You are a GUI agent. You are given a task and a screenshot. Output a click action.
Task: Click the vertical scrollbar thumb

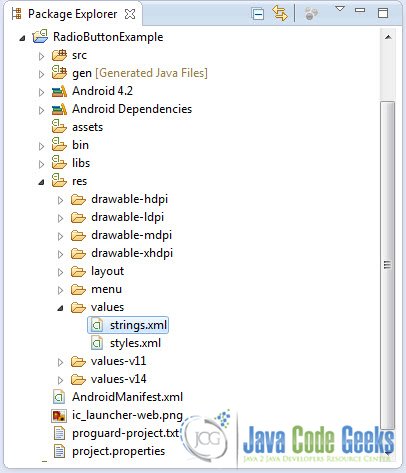coord(388,265)
